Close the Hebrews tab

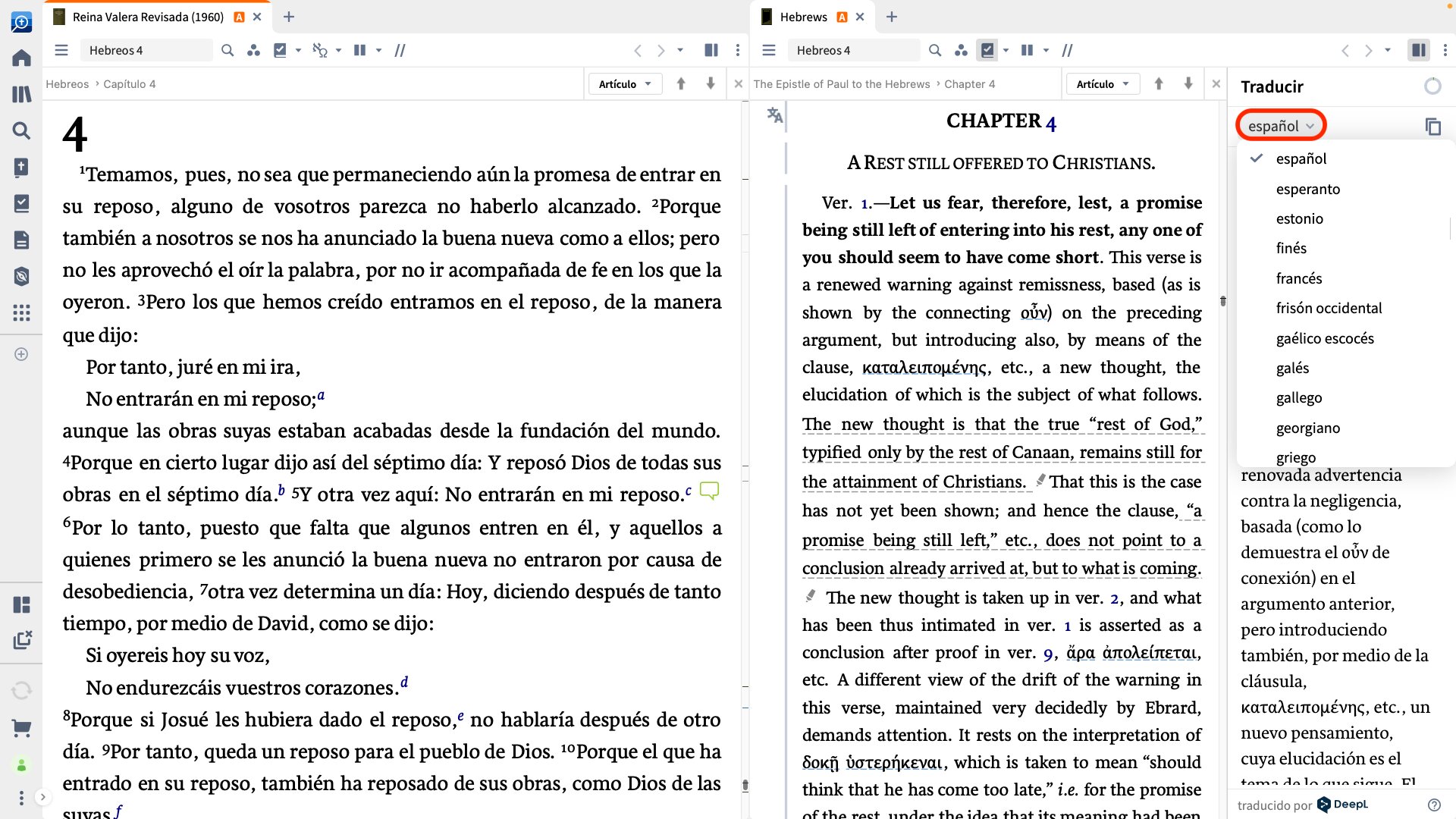(859, 17)
